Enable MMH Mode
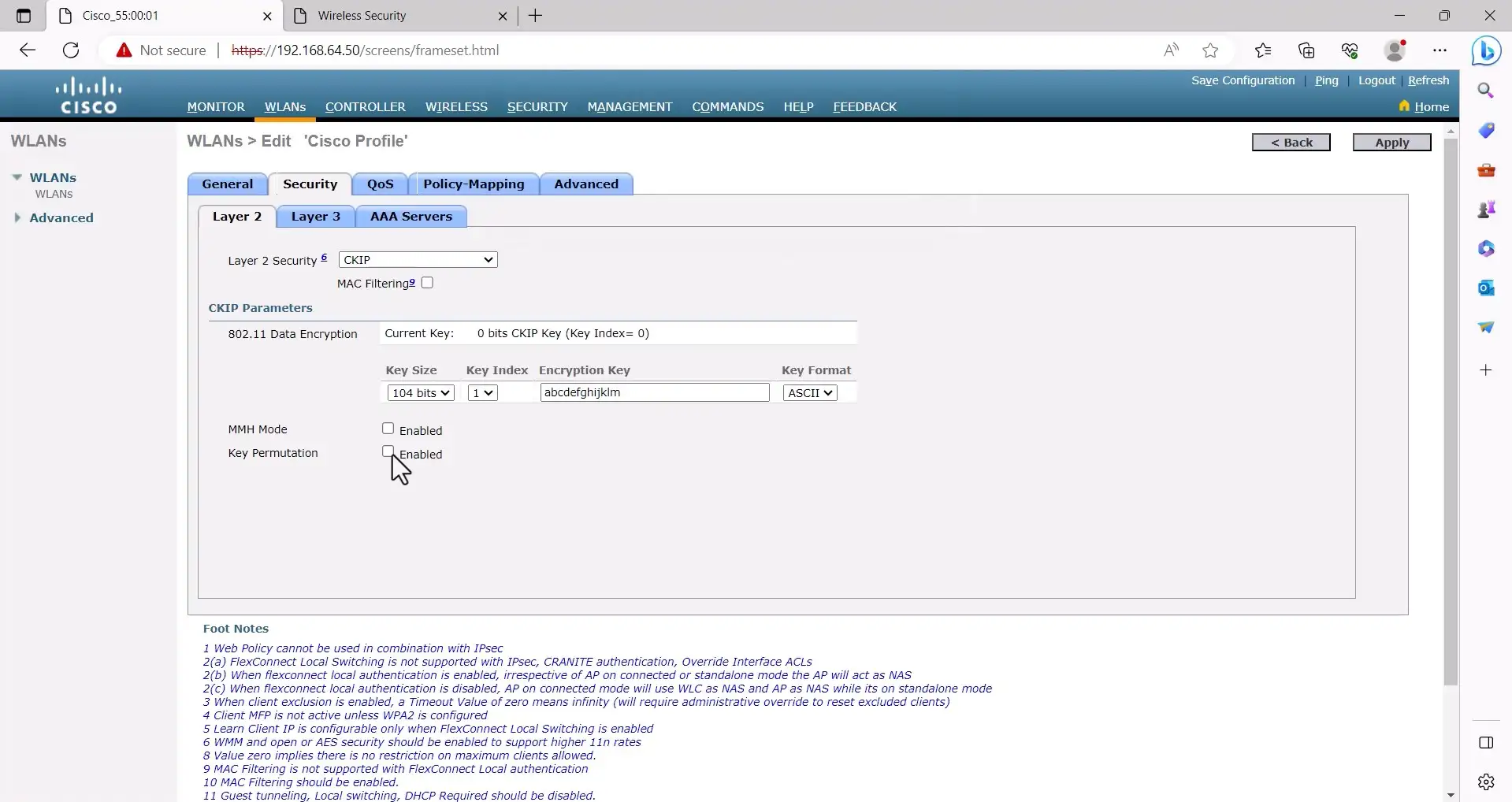The height and width of the screenshot is (802, 1512). click(388, 428)
